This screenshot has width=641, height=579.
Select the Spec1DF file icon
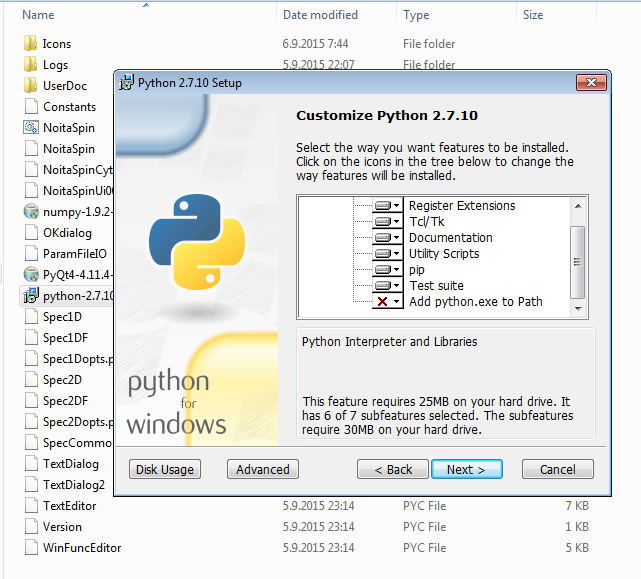[x=31, y=337]
